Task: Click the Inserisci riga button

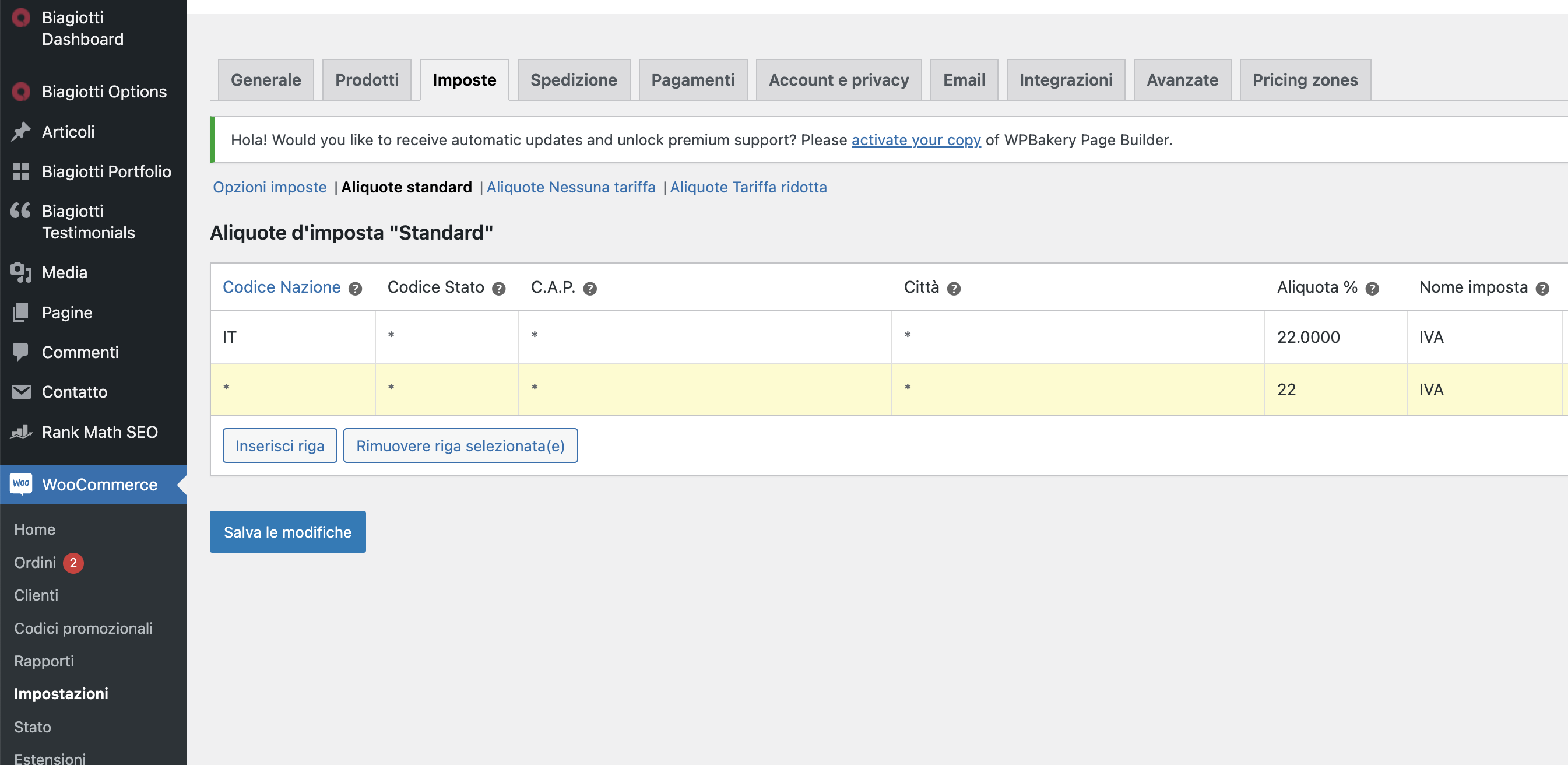Action: coord(280,446)
